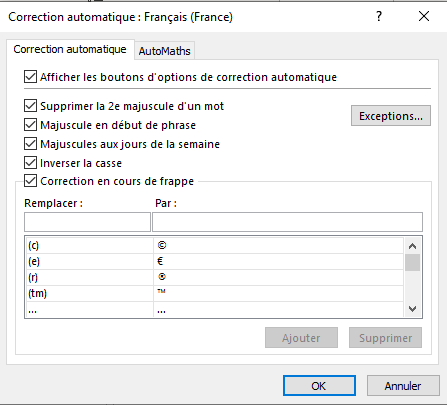Viewport: 447px width, 405px height.
Task: Uncheck Supprimer la 2e majuscule d'un mot
Action: coord(30,106)
